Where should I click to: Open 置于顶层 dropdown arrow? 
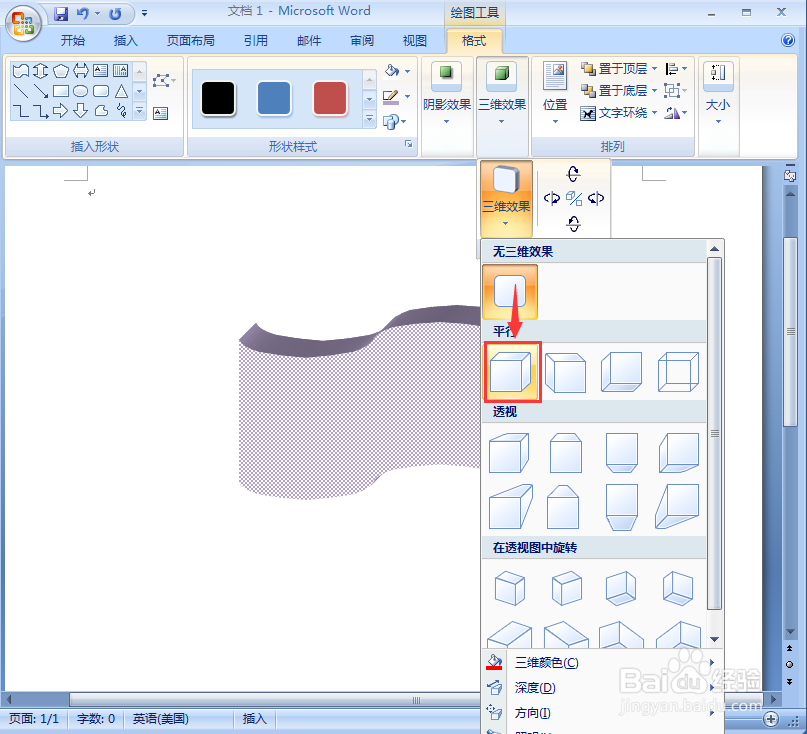pyautogui.click(x=654, y=68)
